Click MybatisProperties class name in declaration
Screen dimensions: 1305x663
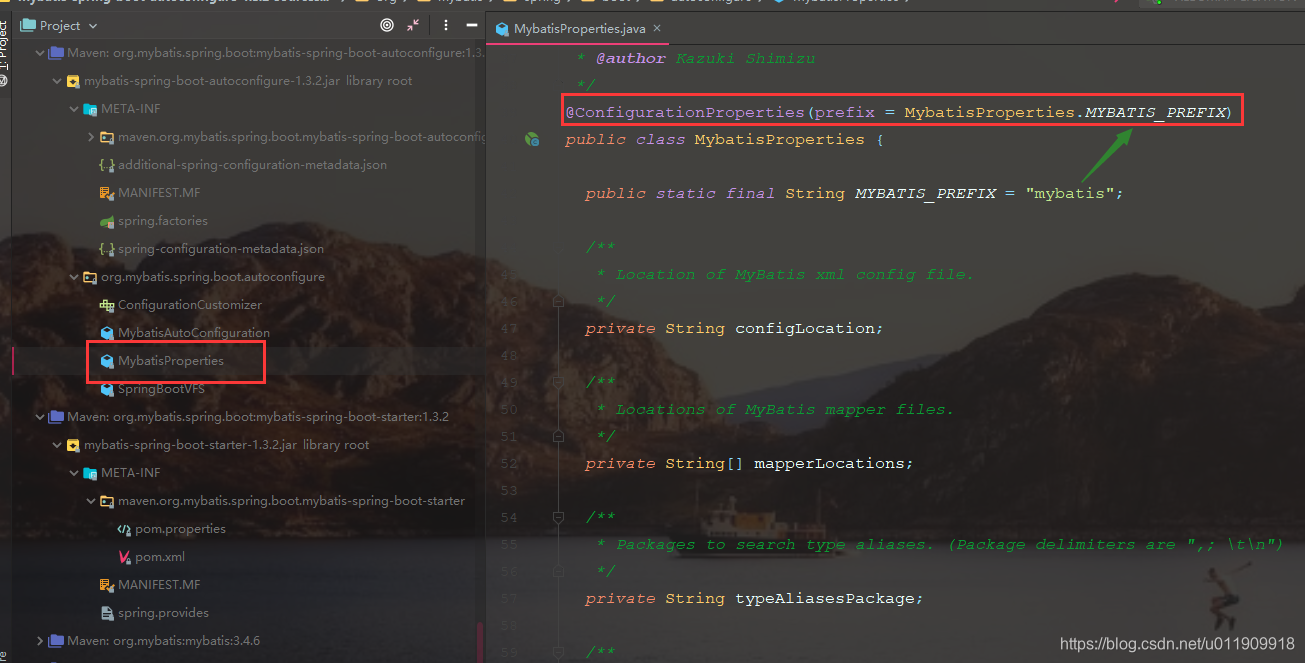779,139
